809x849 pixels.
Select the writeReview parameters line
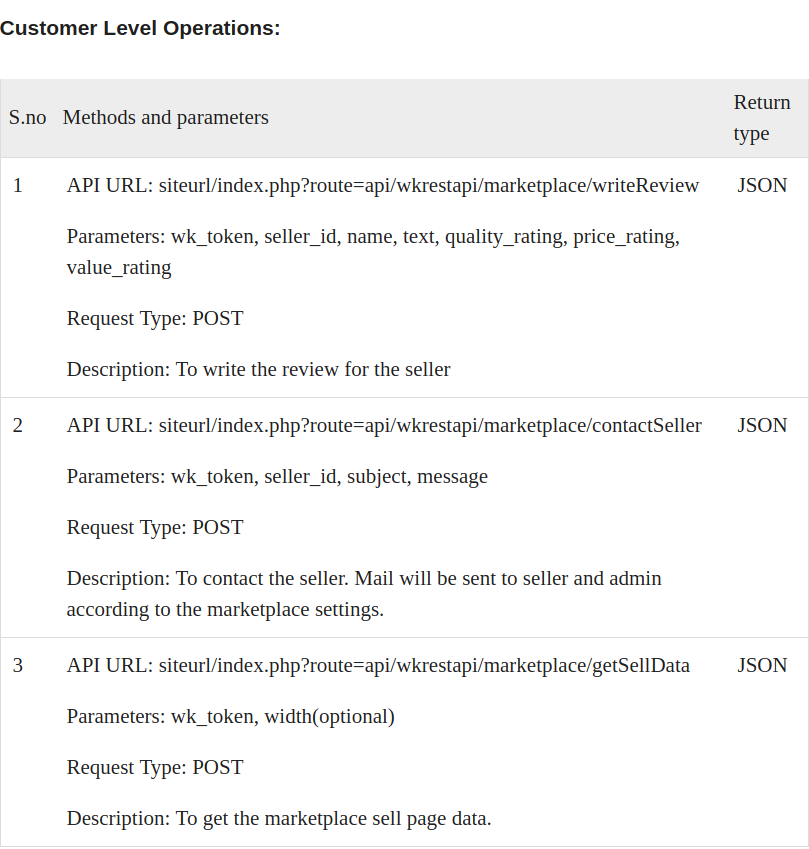pyautogui.click(x=373, y=252)
